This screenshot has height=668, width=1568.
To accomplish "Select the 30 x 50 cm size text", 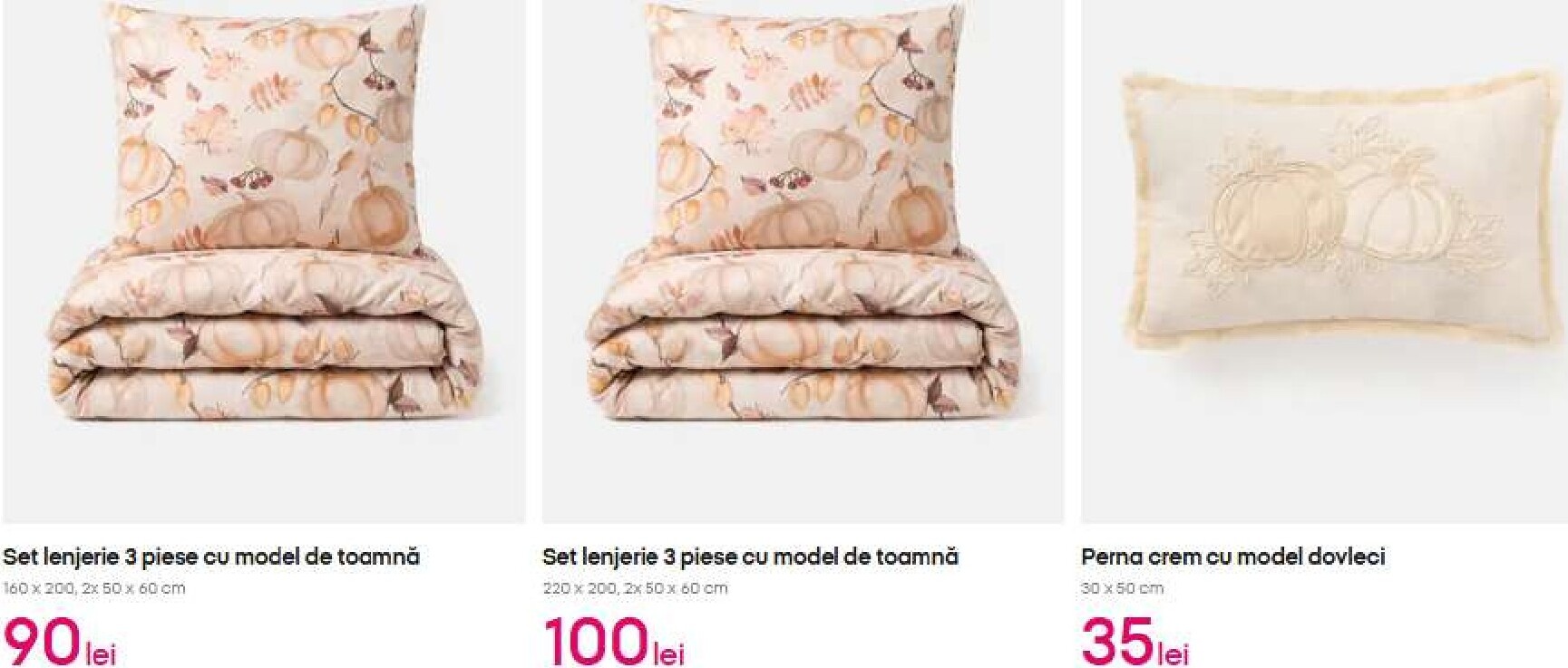I will click(x=1122, y=588).
